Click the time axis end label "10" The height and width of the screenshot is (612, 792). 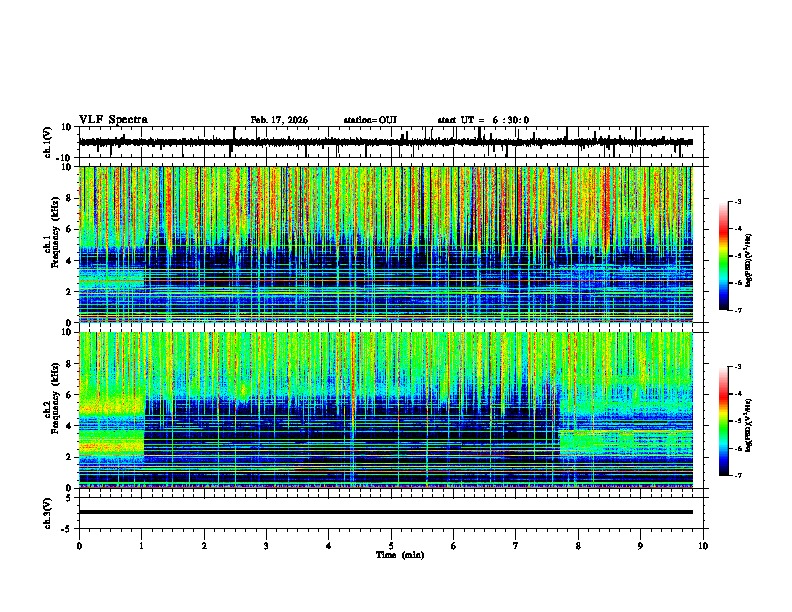pyautogui.click(x=703, y=546)
